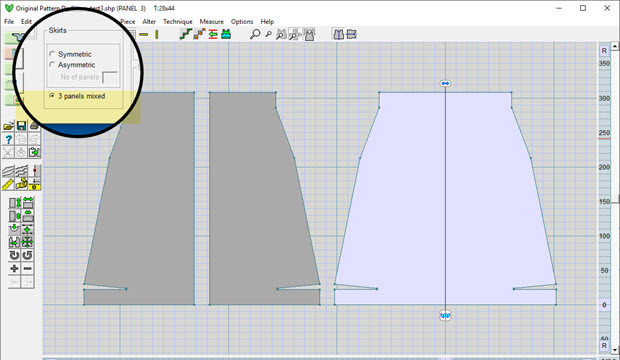The height and width of the screenshot is (360, 620).
Task: Open the Options menu
Action: tap(242, 21)
